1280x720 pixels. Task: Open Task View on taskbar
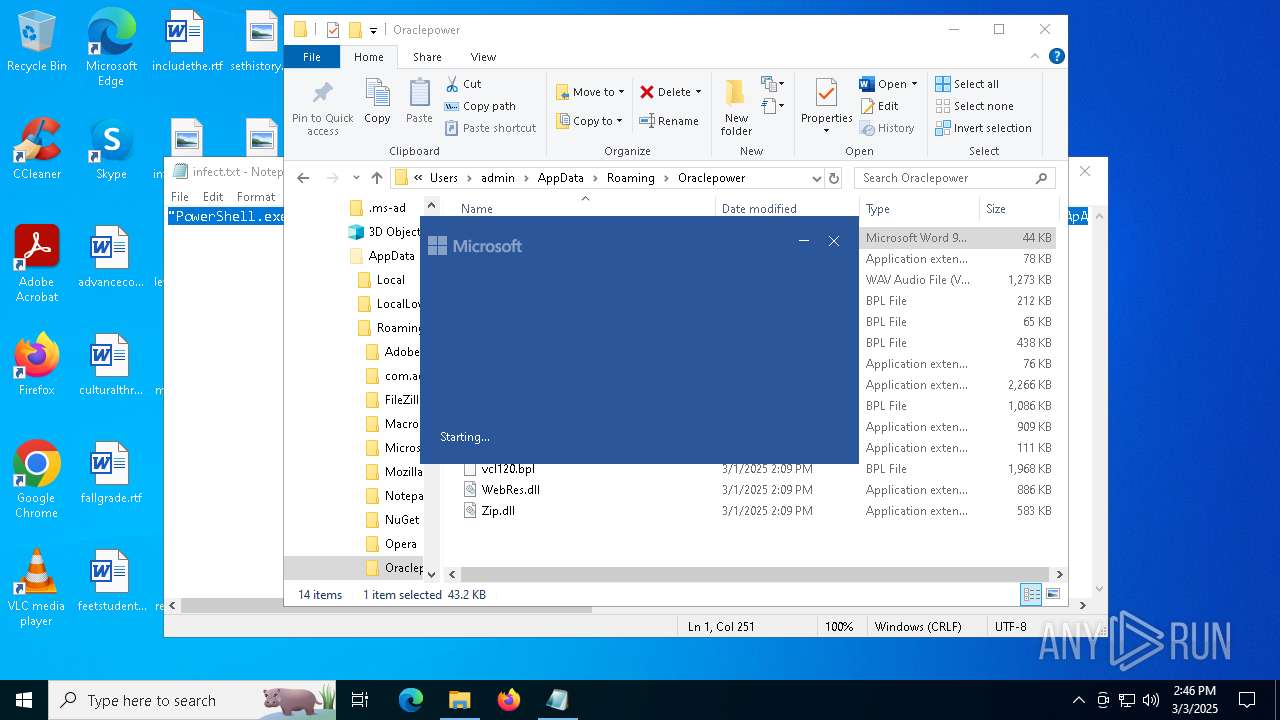point(360,700)
